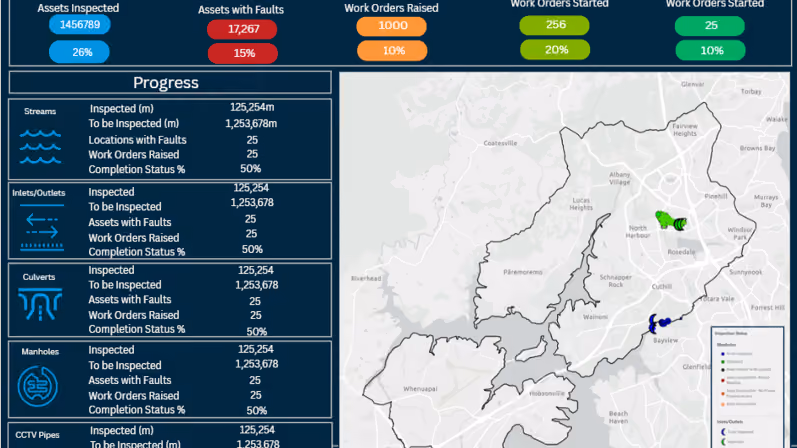Click the CCTV Pipes section label
The width and height of the screenshot is (797, 448).
[37, 435]
